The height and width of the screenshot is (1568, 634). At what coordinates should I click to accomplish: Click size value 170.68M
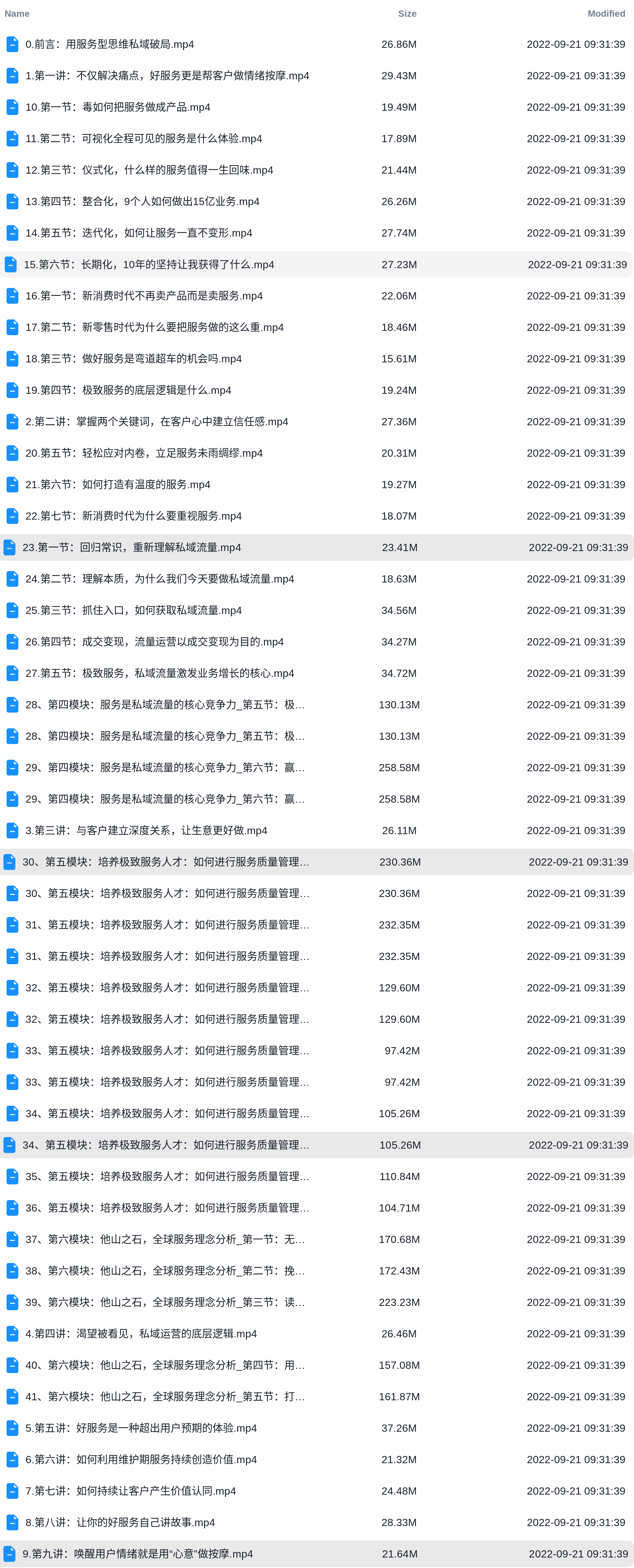click(399, 1239)
